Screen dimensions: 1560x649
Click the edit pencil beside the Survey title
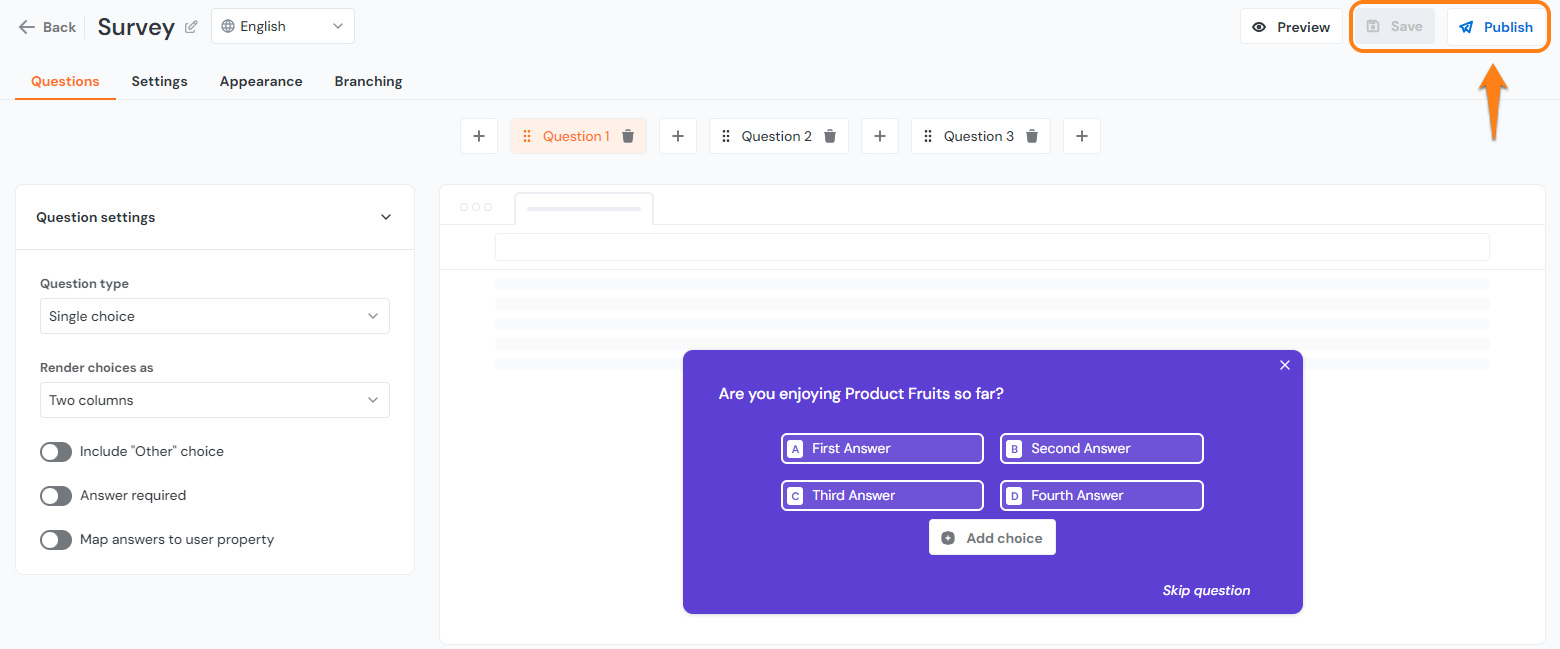tap(190, 27)
